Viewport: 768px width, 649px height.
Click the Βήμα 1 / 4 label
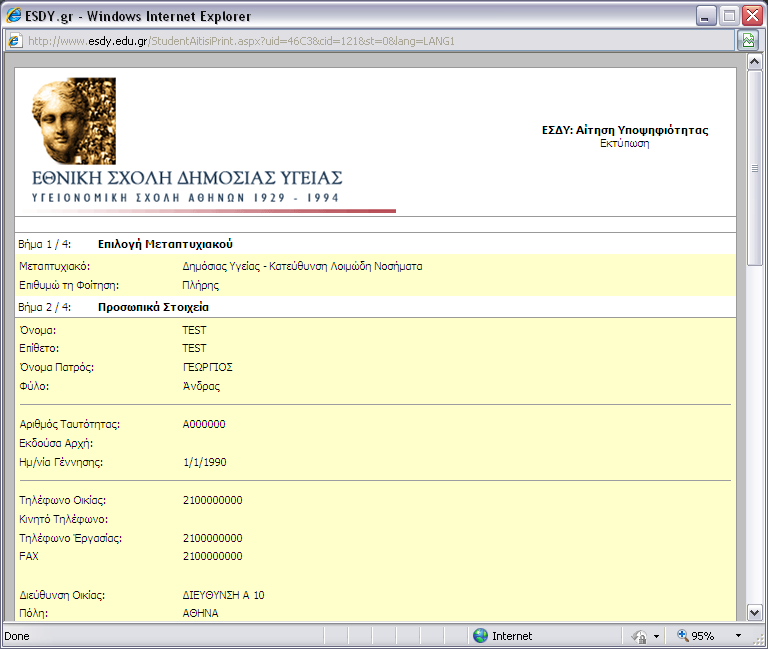point(45,244)
